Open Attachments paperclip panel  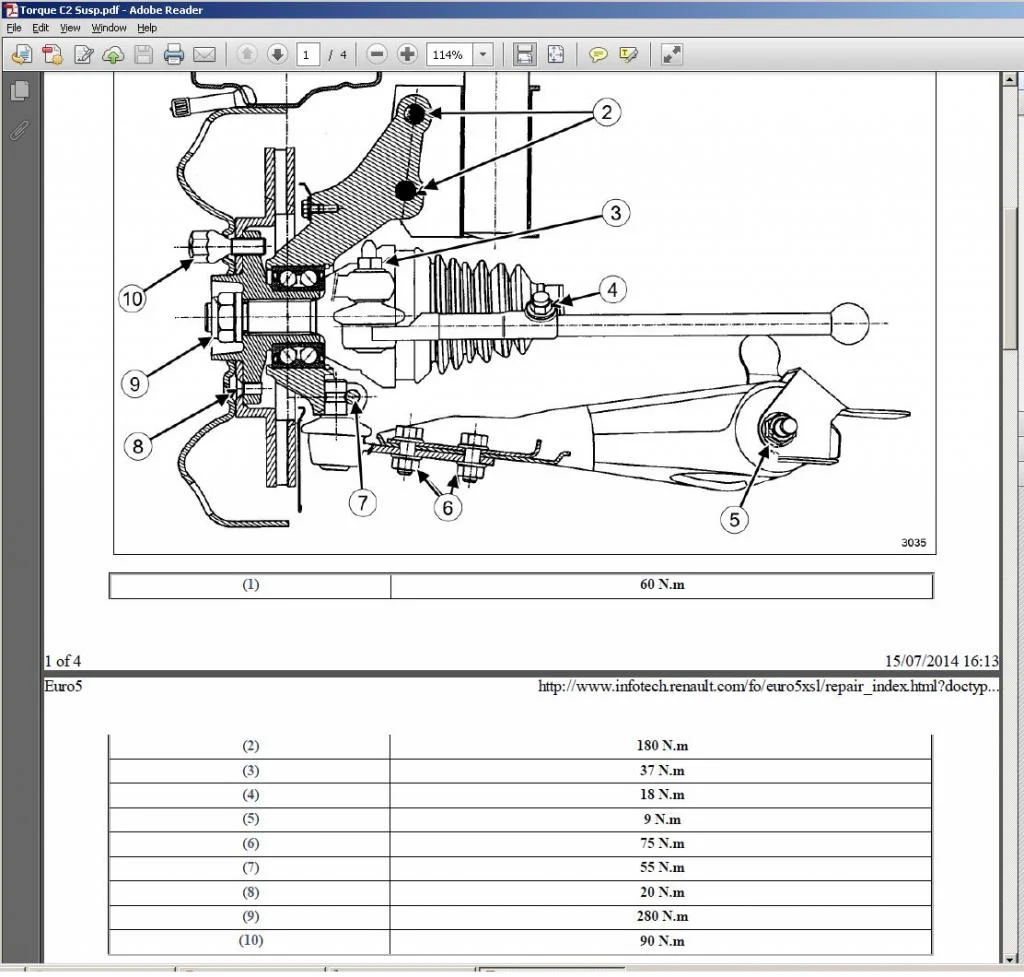19,131
